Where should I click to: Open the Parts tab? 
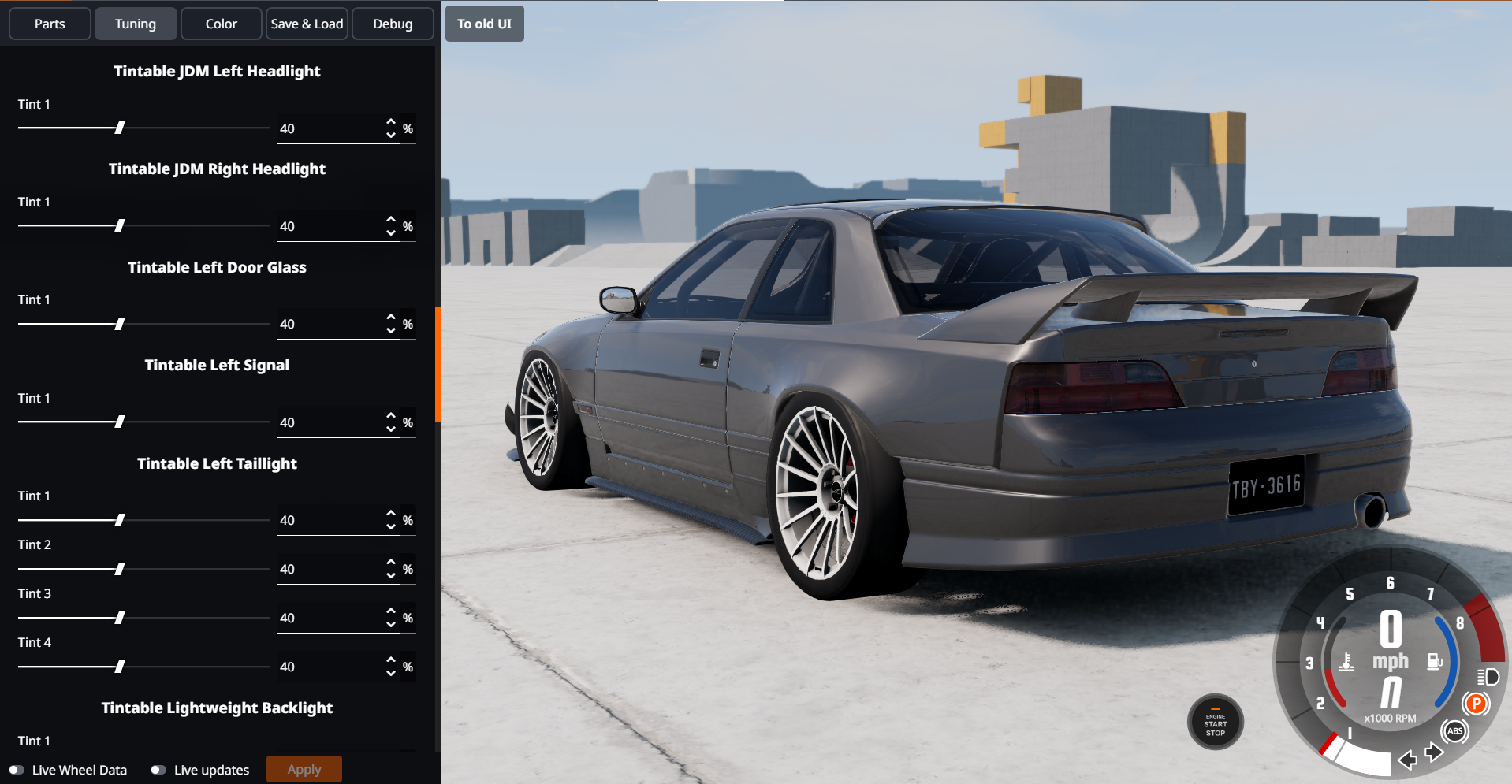click(50, 24)
